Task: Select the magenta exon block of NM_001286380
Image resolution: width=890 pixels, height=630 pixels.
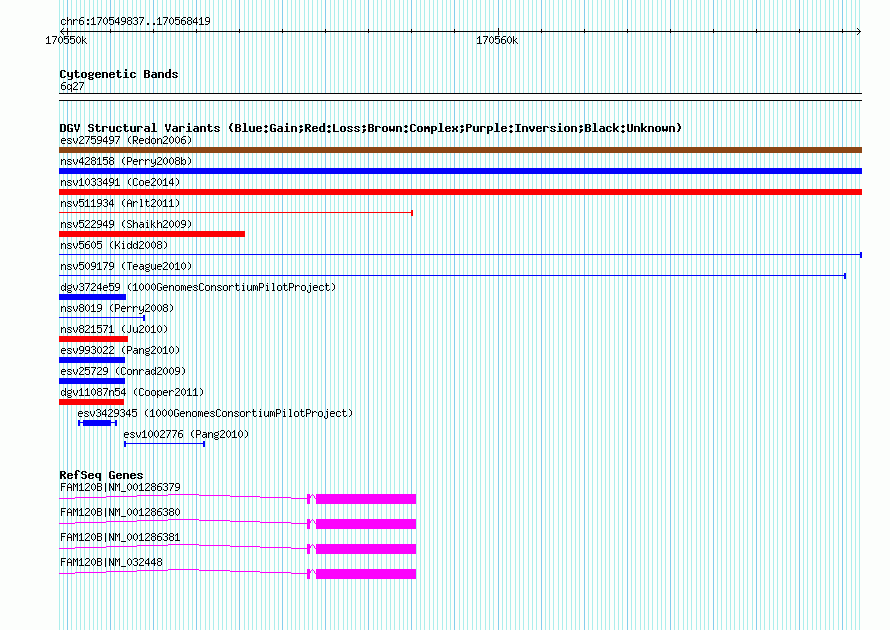Action: coord(366,524)
